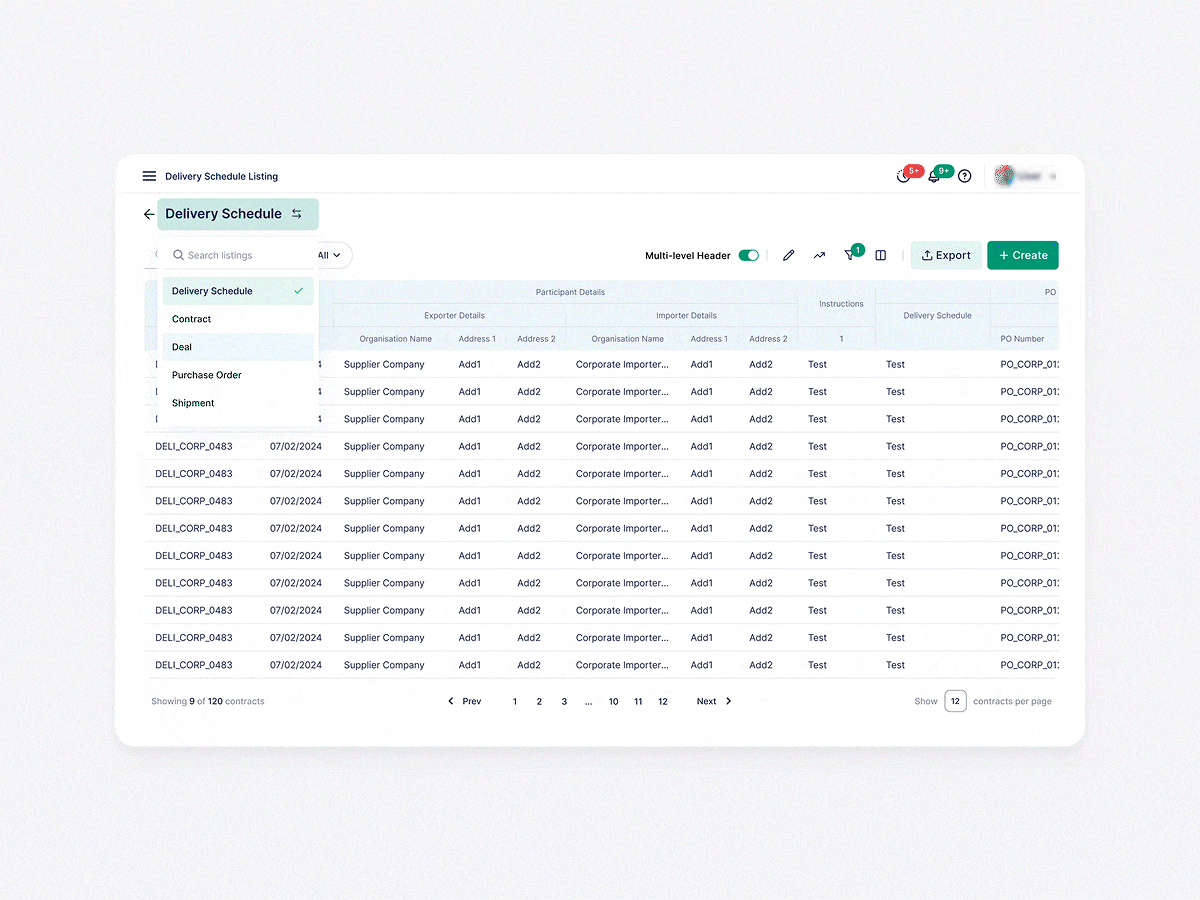Viewport: 1200px width, 900px height.
Task: Click the pagination ellipsis
Action: (588, 701)
